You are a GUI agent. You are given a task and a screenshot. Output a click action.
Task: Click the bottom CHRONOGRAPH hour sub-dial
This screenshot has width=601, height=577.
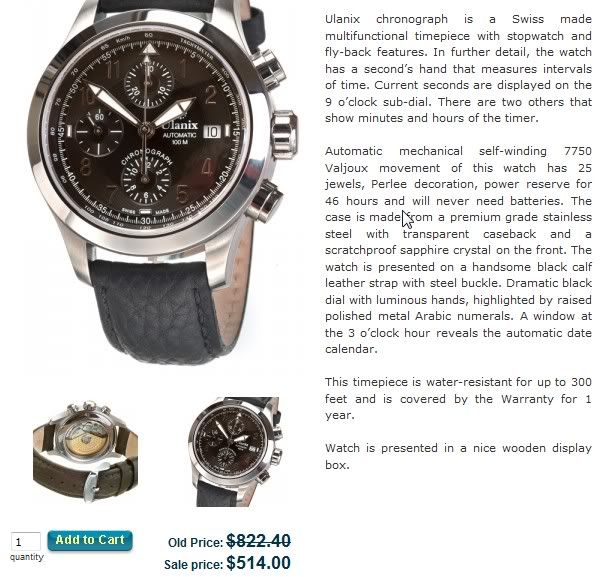point(146,179)
